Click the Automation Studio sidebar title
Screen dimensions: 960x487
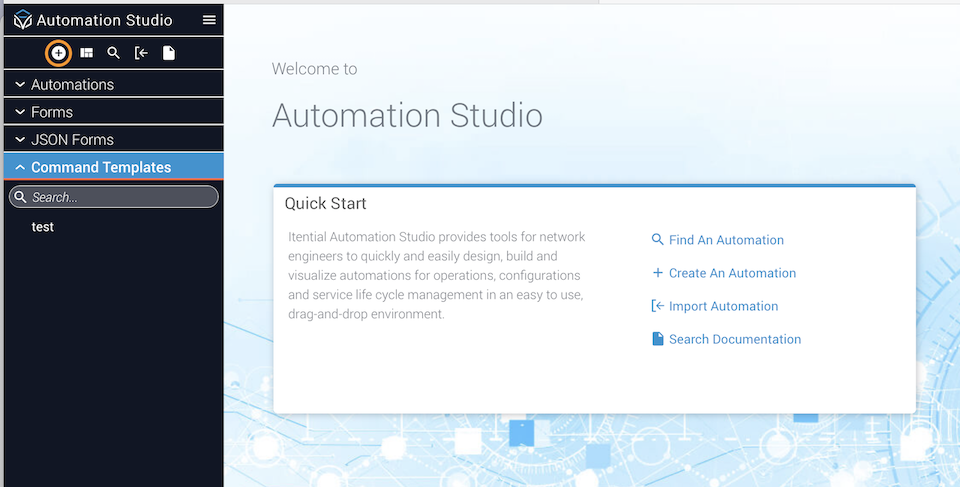pos(104,20)
